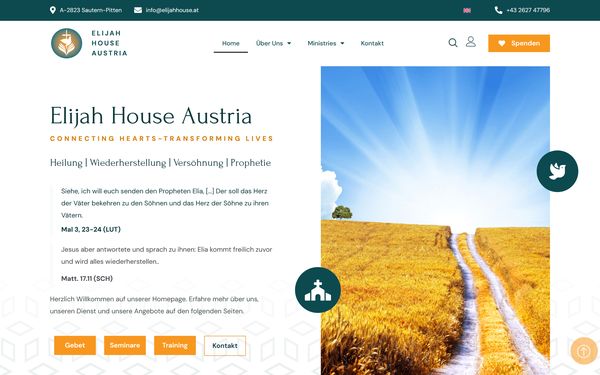Click the Matt. 17.11 (SCH) reference
This screenshot has width=600, height=375.
point(87,279)
